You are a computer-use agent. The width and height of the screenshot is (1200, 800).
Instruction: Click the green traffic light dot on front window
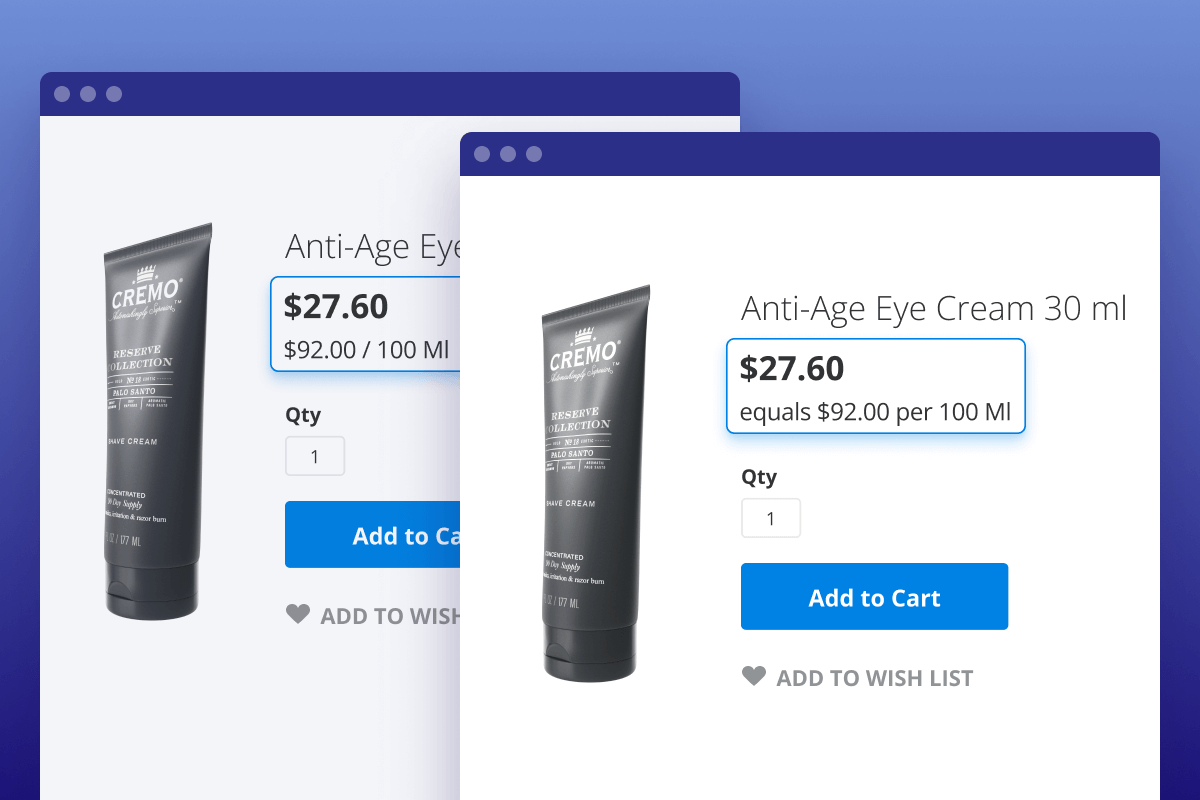[532, 154]
